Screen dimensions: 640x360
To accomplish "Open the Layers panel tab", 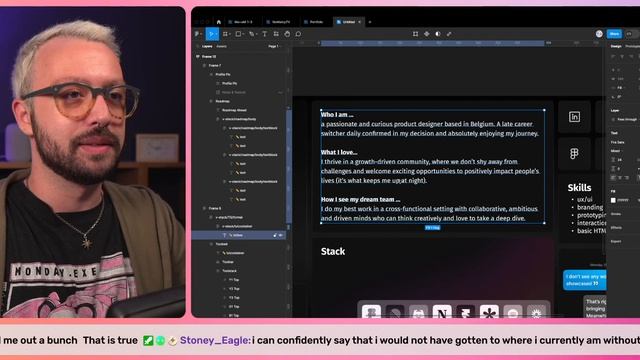I will pos(207,46).
